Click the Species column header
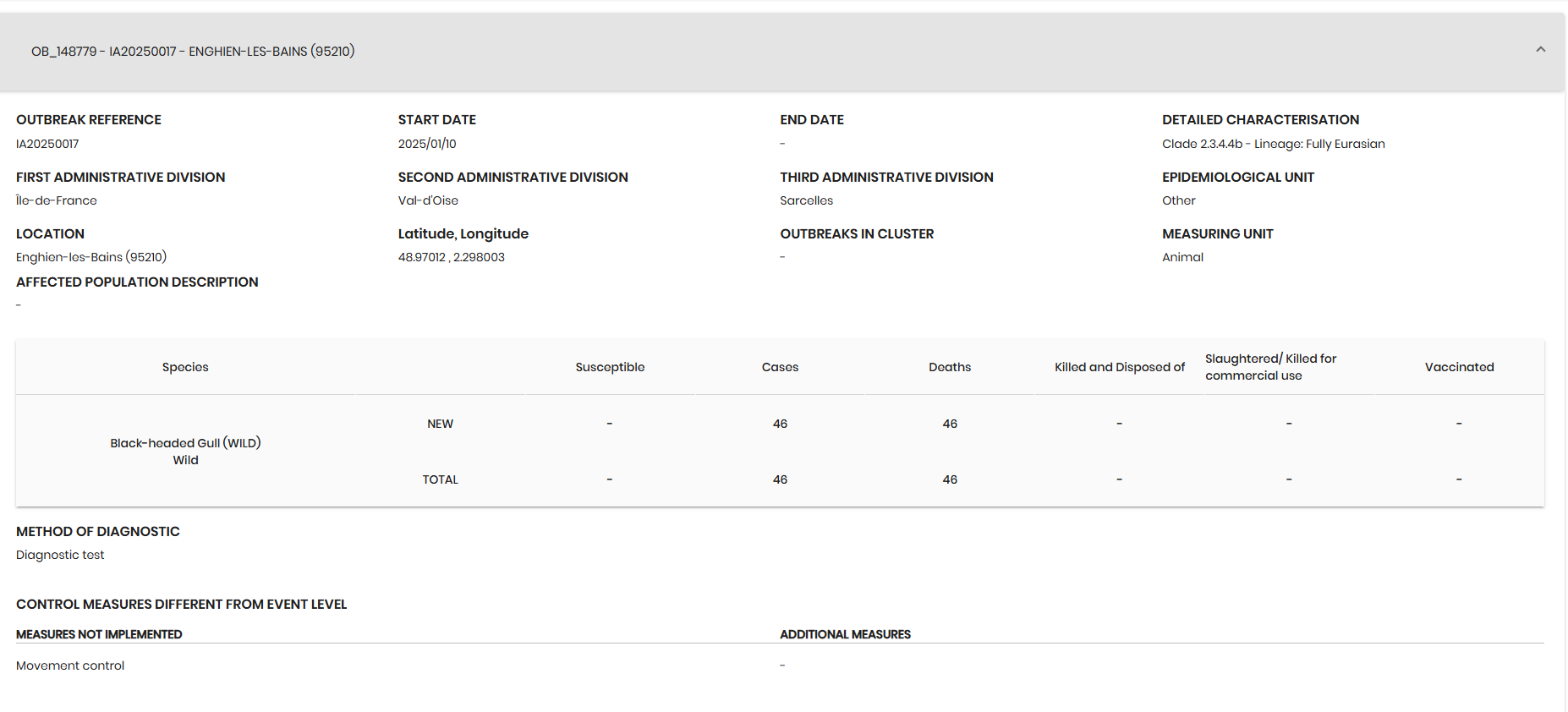The height and width of the screenshot is (712, 1568). tap(185, 367)
